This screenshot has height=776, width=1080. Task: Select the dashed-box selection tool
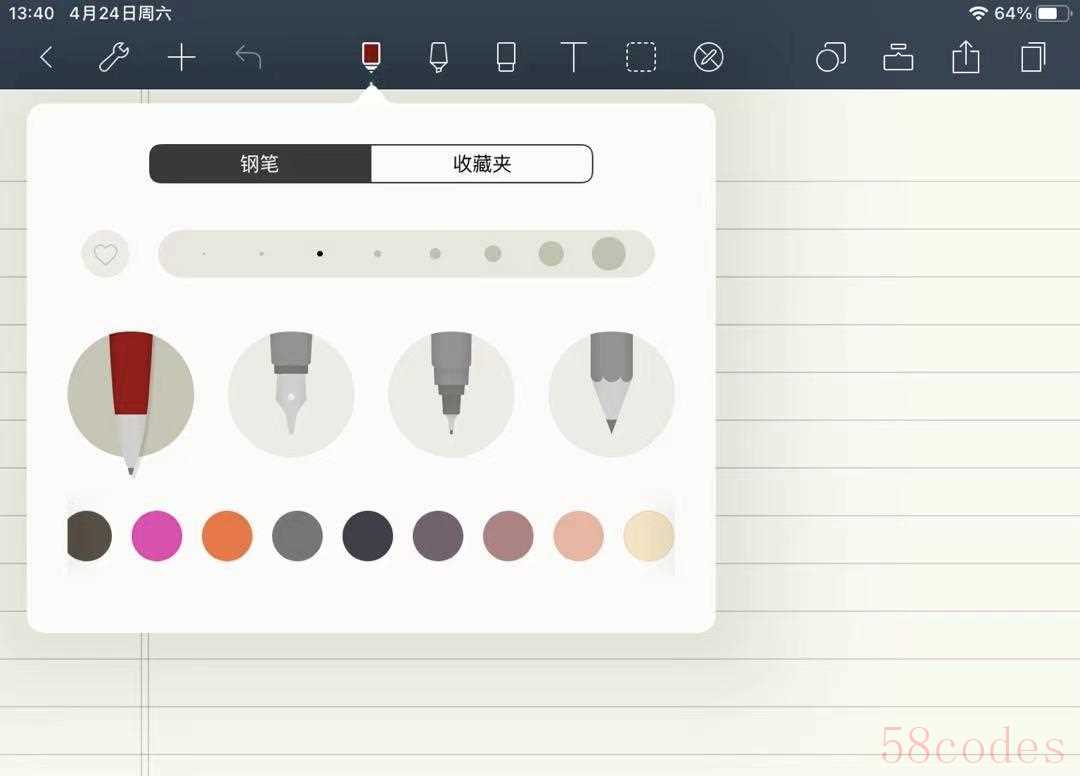tap(641, 57)
